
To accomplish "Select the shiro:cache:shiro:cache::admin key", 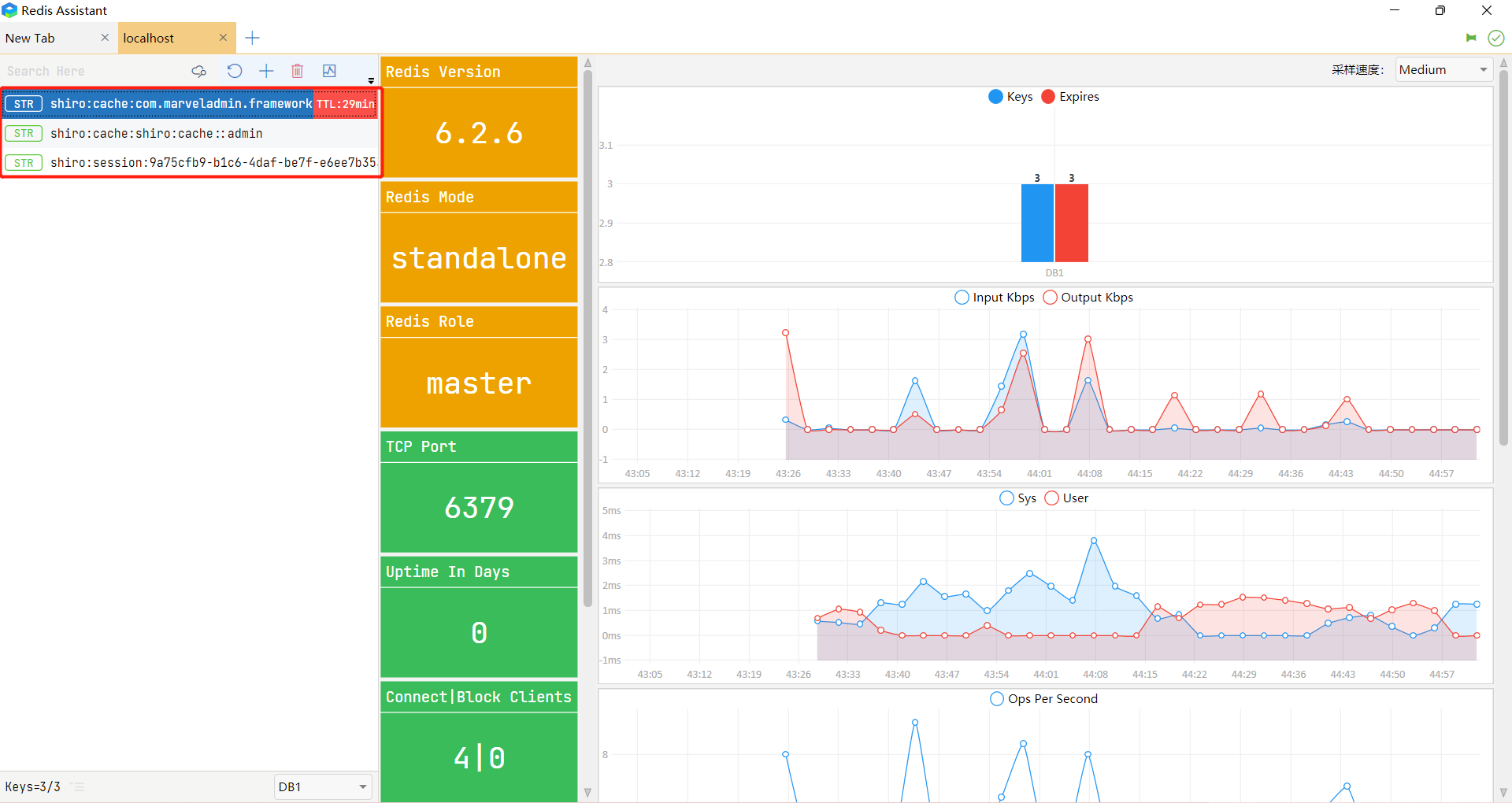I will pos(156,134).
